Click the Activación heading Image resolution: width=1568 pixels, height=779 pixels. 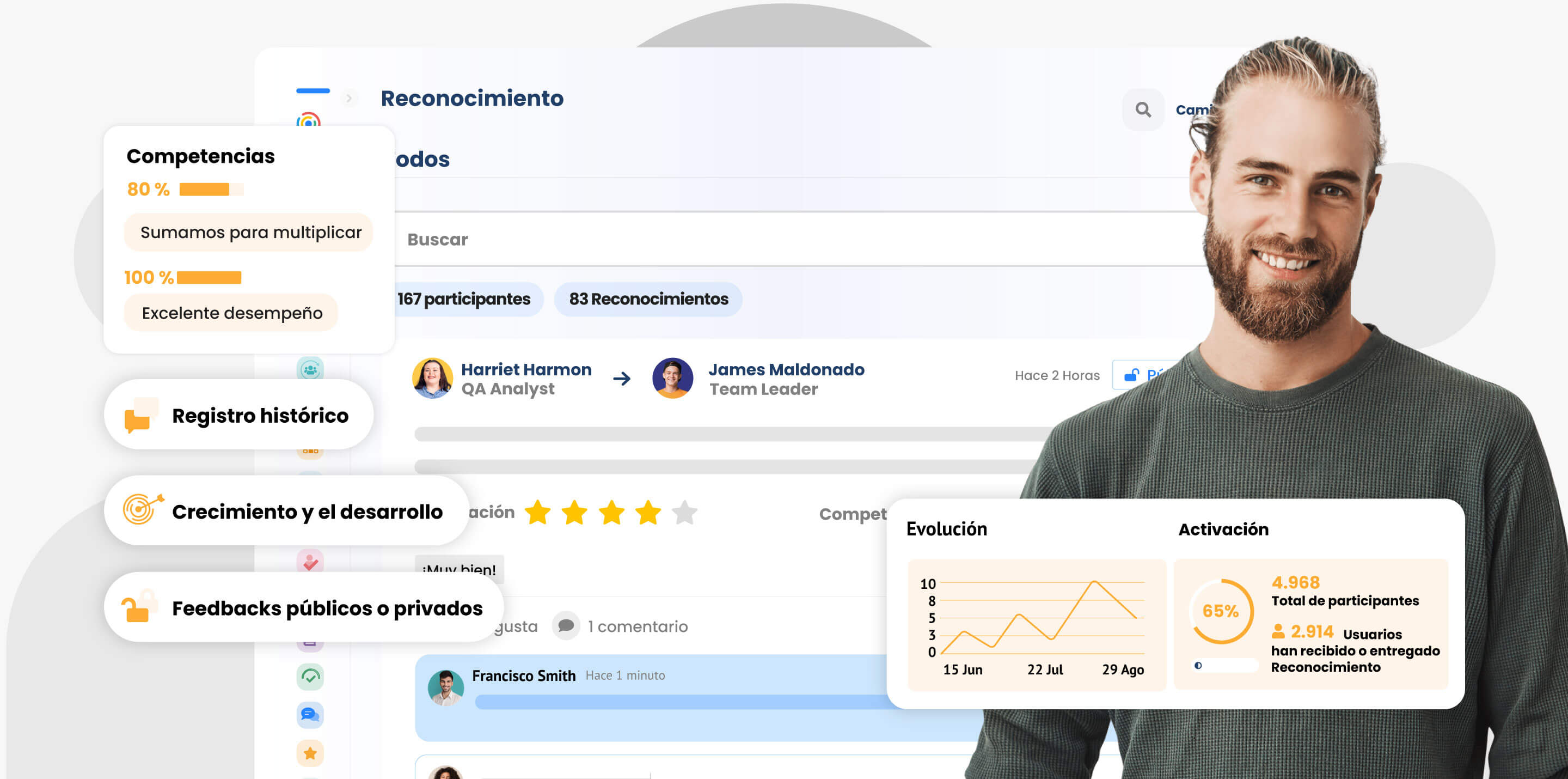(x=1223, y=530)
